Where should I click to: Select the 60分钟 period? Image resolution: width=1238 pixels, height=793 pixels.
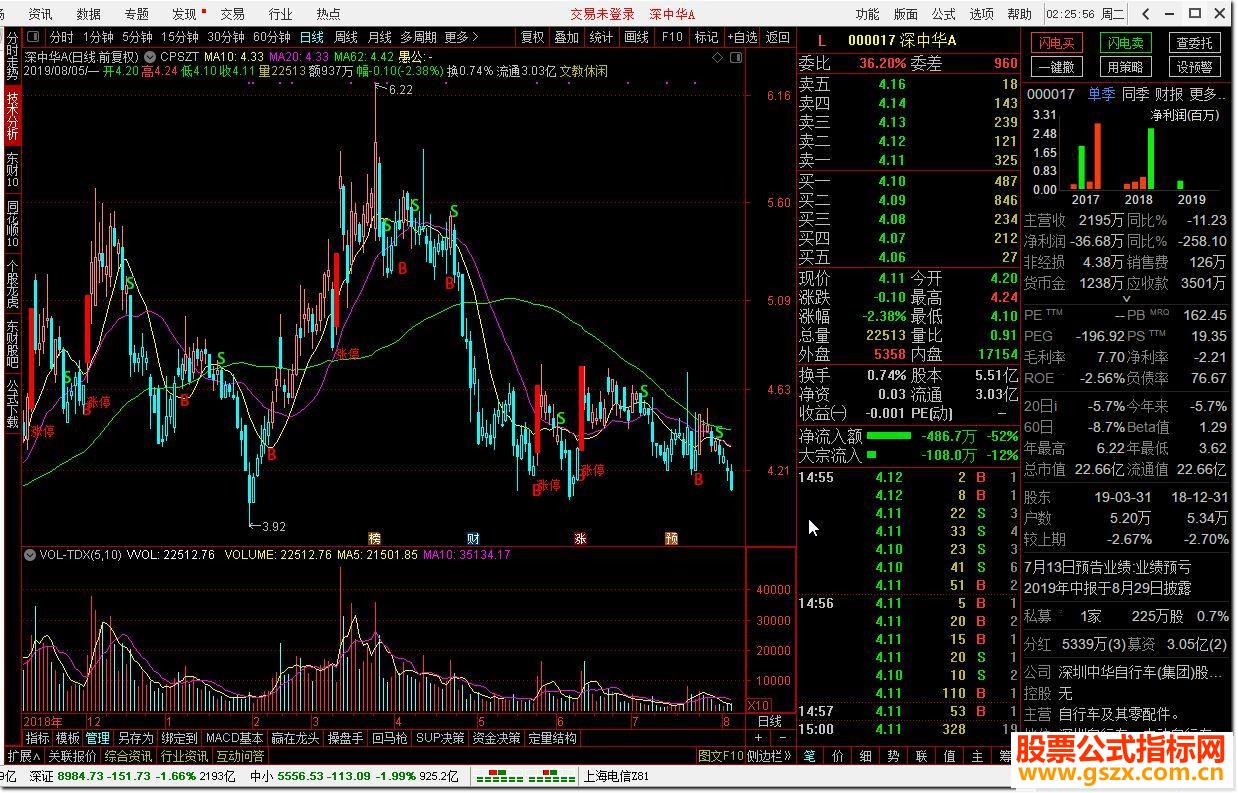[272, 37]
